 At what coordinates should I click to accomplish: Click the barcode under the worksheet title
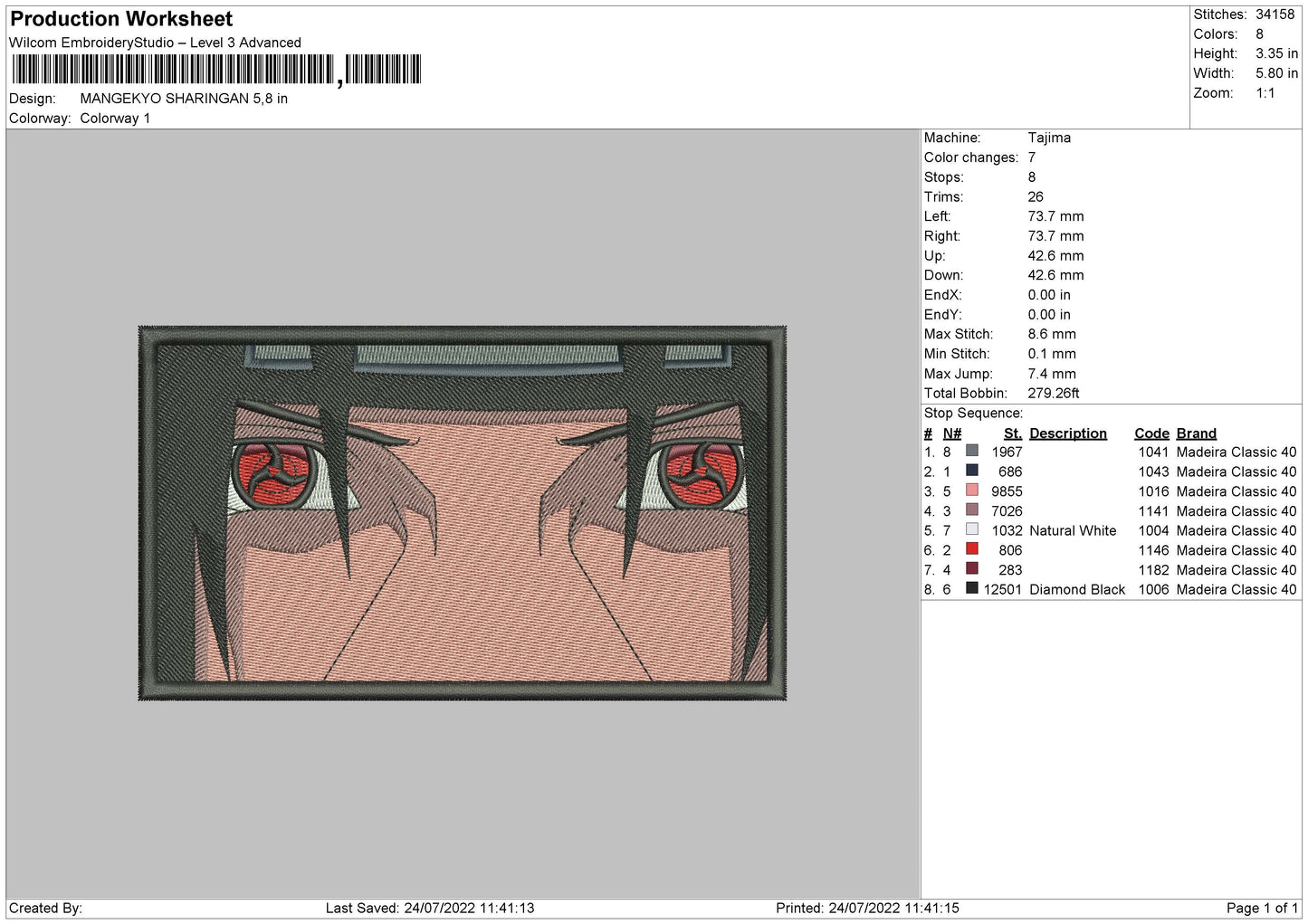tap(216, 70)
